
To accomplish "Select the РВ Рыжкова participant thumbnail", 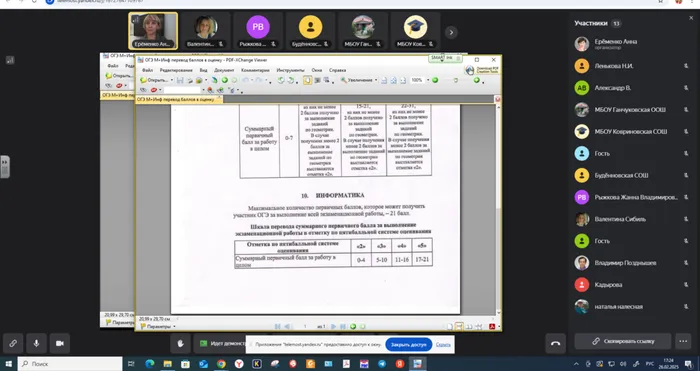I will tap(258, 31).
